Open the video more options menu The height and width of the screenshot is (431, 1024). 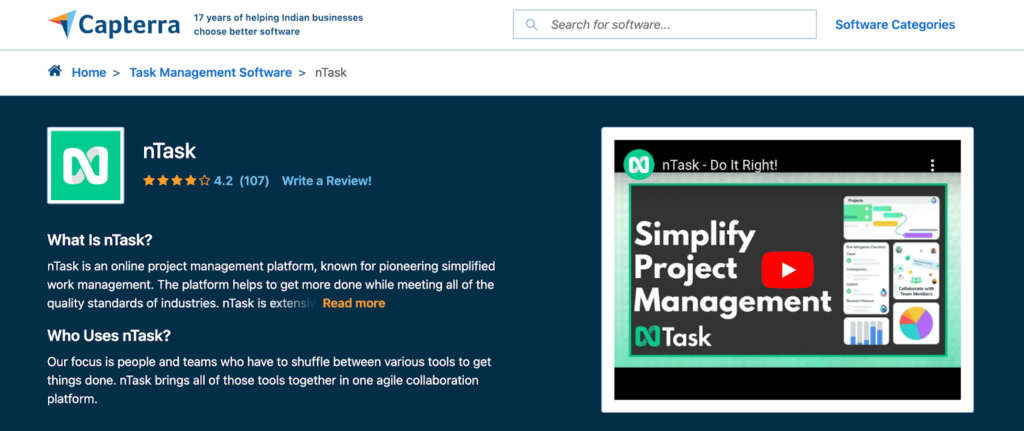pyautogui.click(x=933, y=165)
